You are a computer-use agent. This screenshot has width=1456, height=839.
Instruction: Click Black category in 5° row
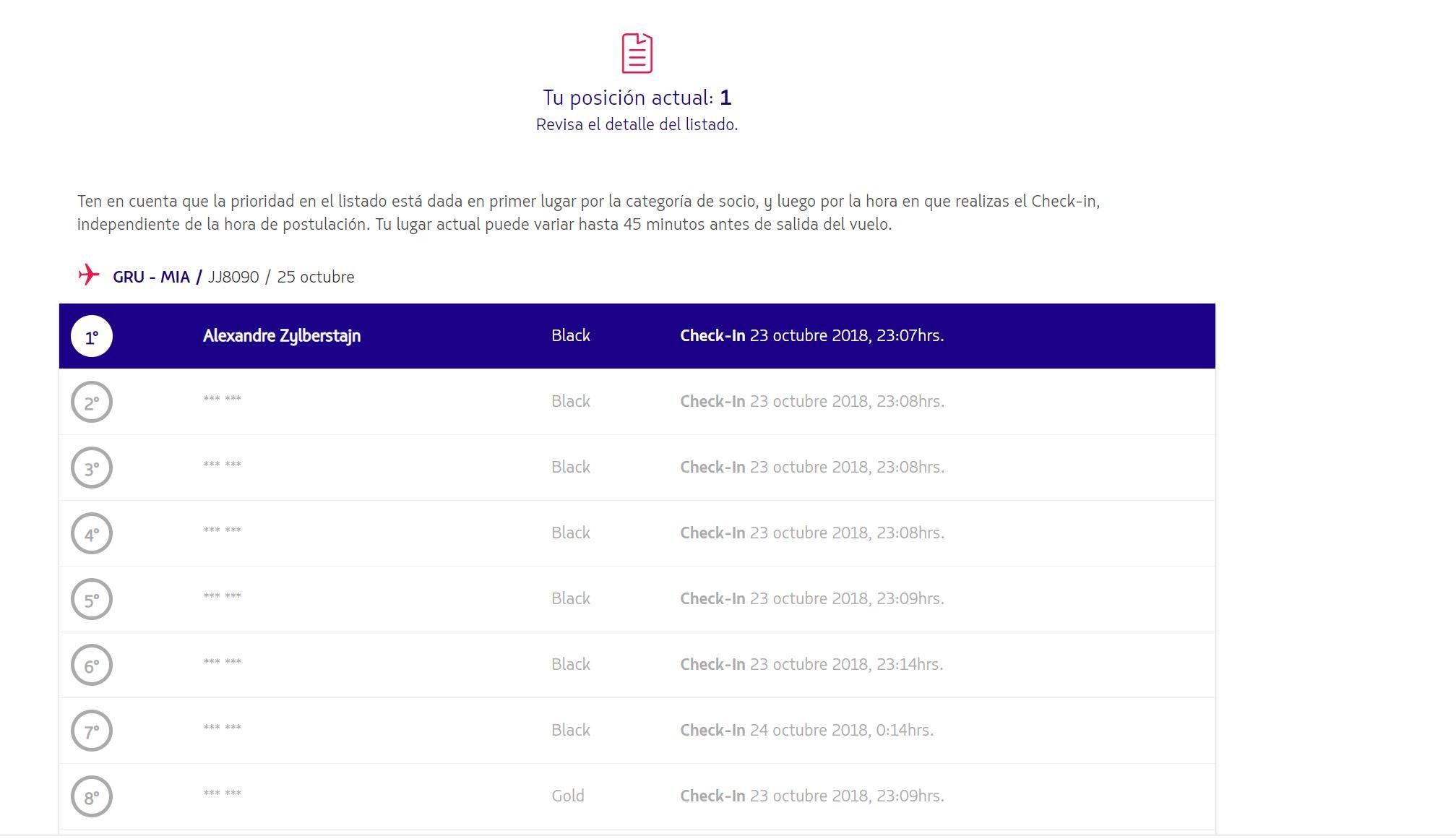click(x=571, y=598)
